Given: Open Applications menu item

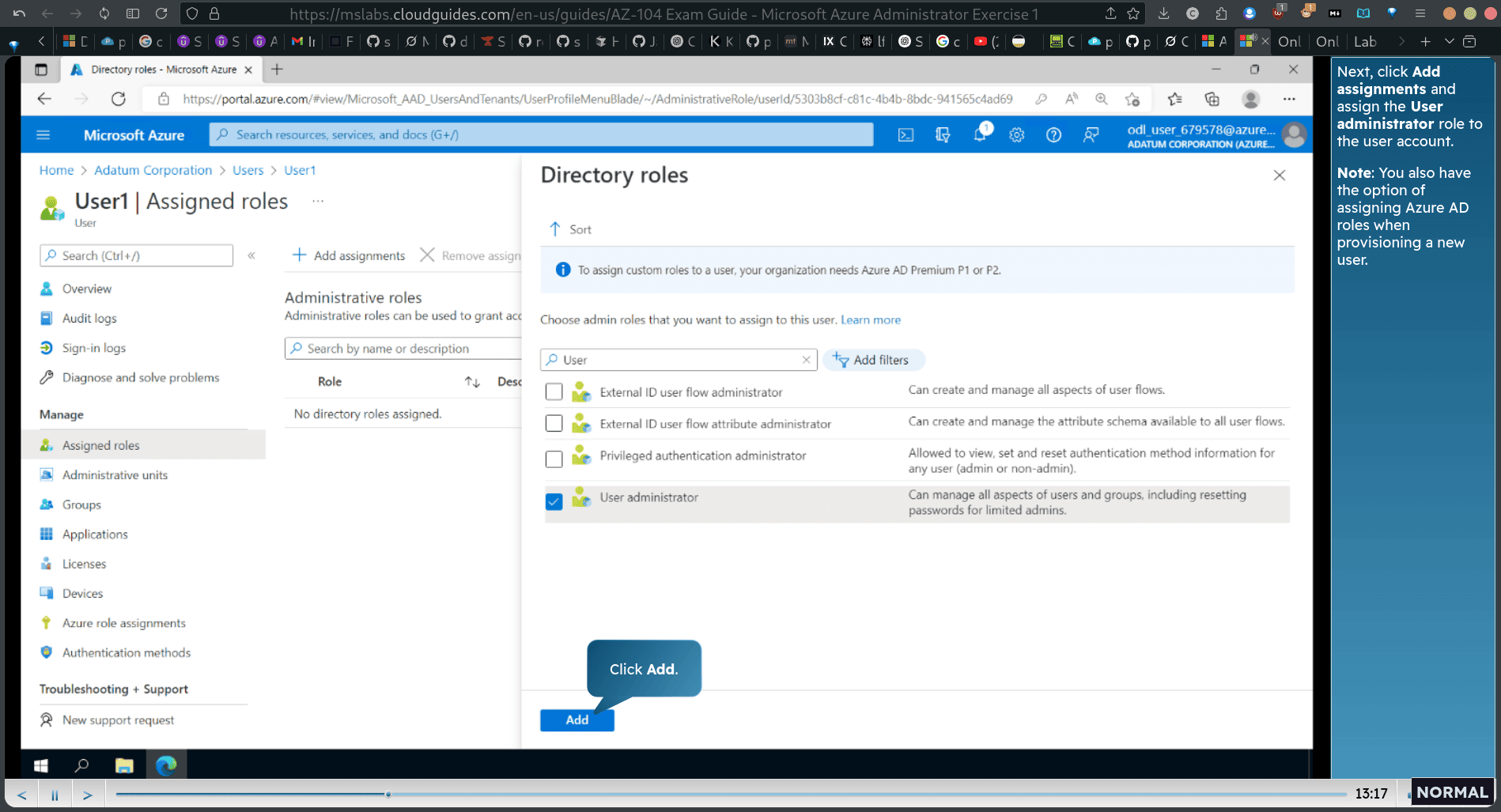Looking at the screenshot, I should point(95,534).
